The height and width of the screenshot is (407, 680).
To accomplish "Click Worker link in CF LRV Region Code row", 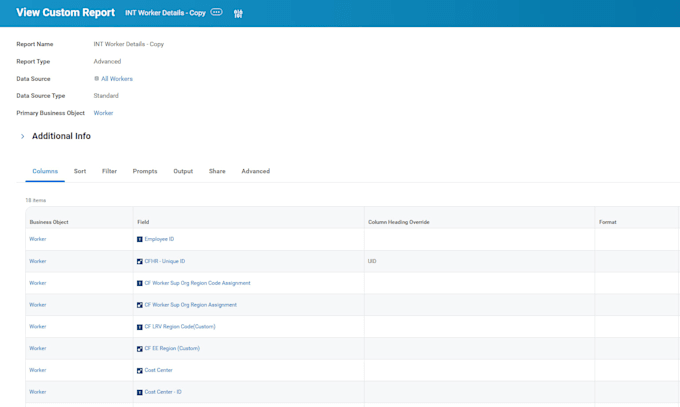I will coord(38,326).
